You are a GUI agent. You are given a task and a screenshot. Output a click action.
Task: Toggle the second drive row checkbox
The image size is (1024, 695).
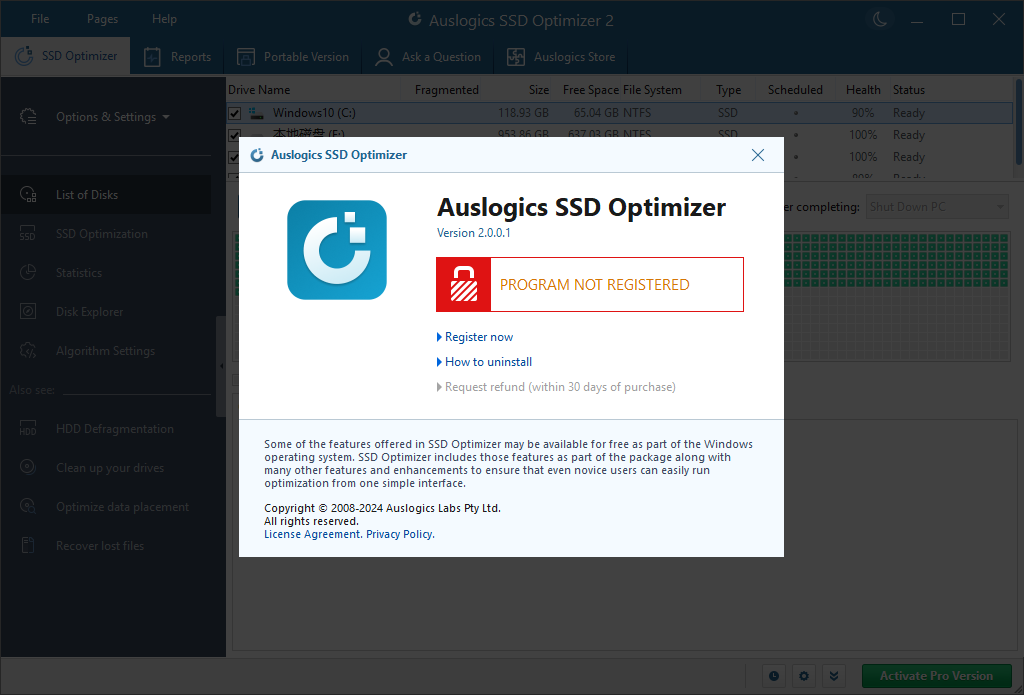[234, 135]
